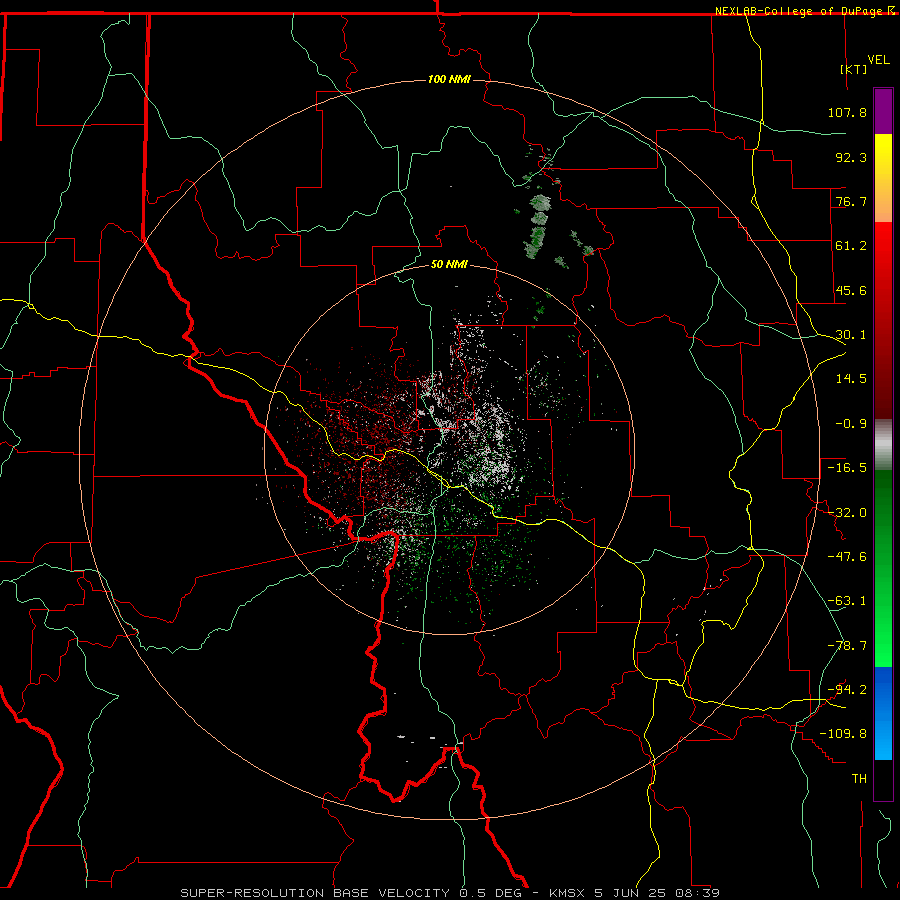The width and height of the screenshot is (900, 900).
Task: Click the 45.6 velocity scale value
Action: 851,290
